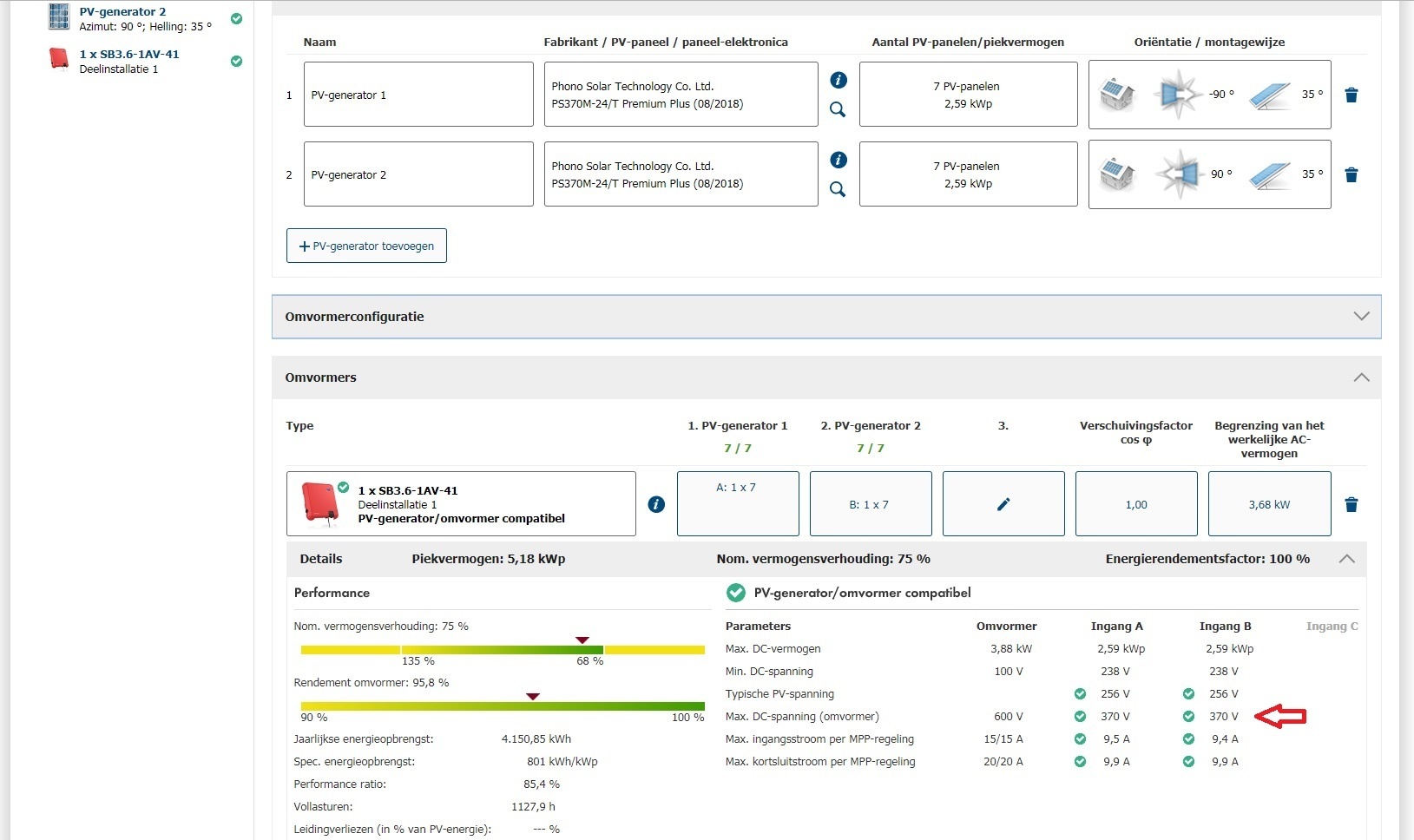Screen dimensions: 1414x840
Task: Click the Nom. vermogensverhouding bar marker
Action: click(x=582, y=640)
